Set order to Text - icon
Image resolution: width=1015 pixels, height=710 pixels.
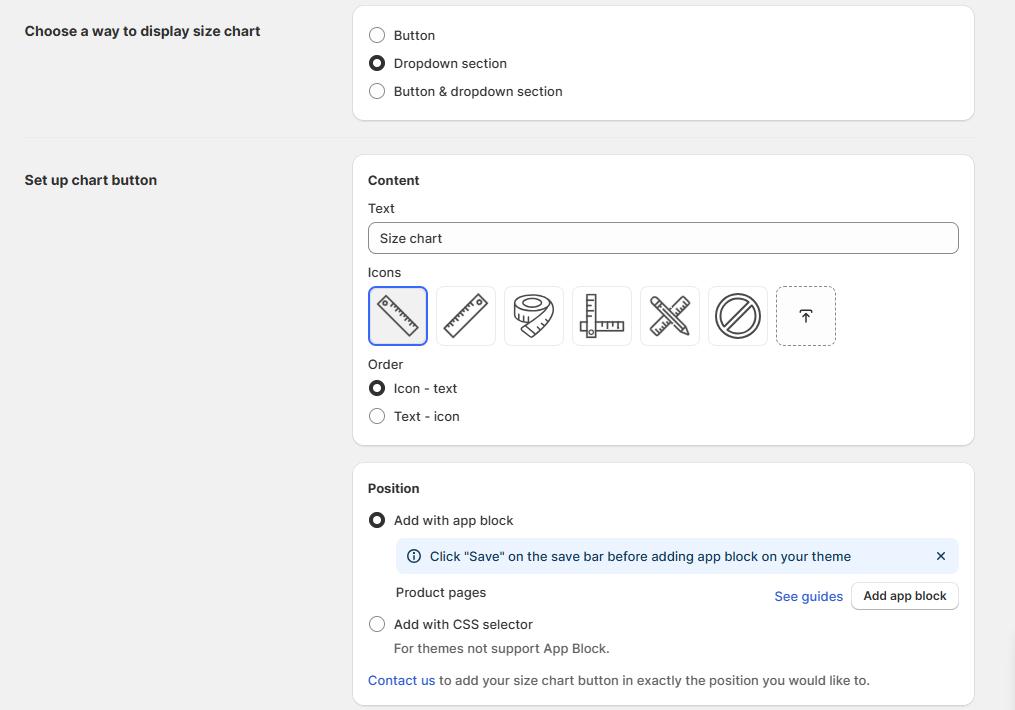pyautogui.click(x=377, y=416)
